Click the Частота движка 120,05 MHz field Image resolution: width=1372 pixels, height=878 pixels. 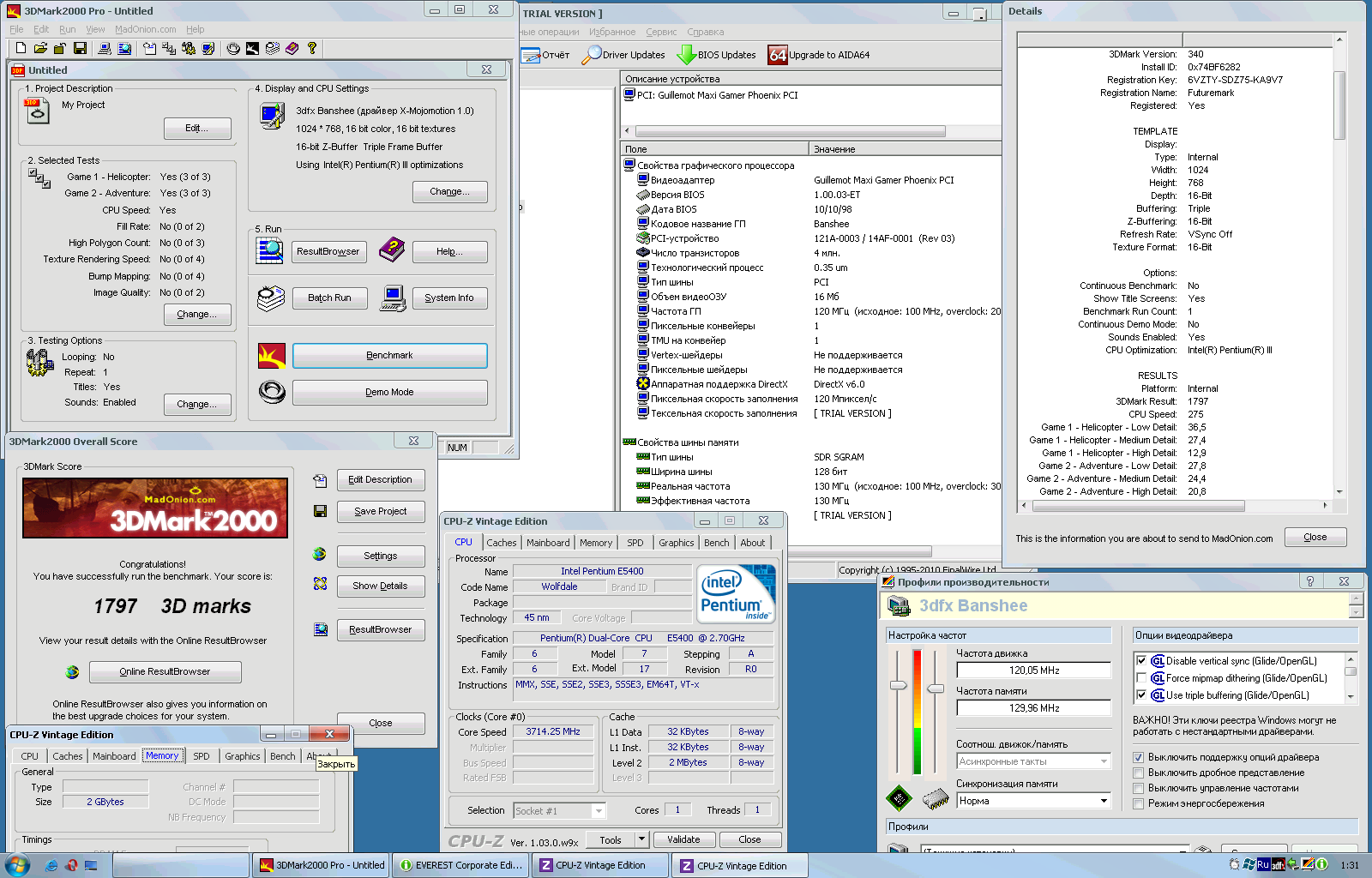(1034, 671)
